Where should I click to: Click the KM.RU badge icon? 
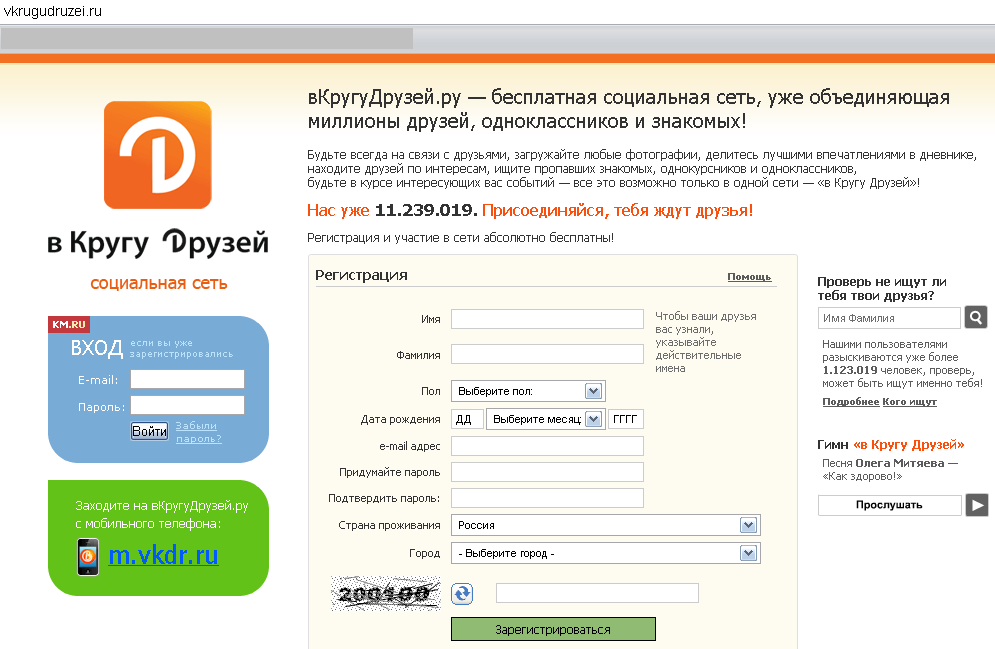click(x=69, y=324)
